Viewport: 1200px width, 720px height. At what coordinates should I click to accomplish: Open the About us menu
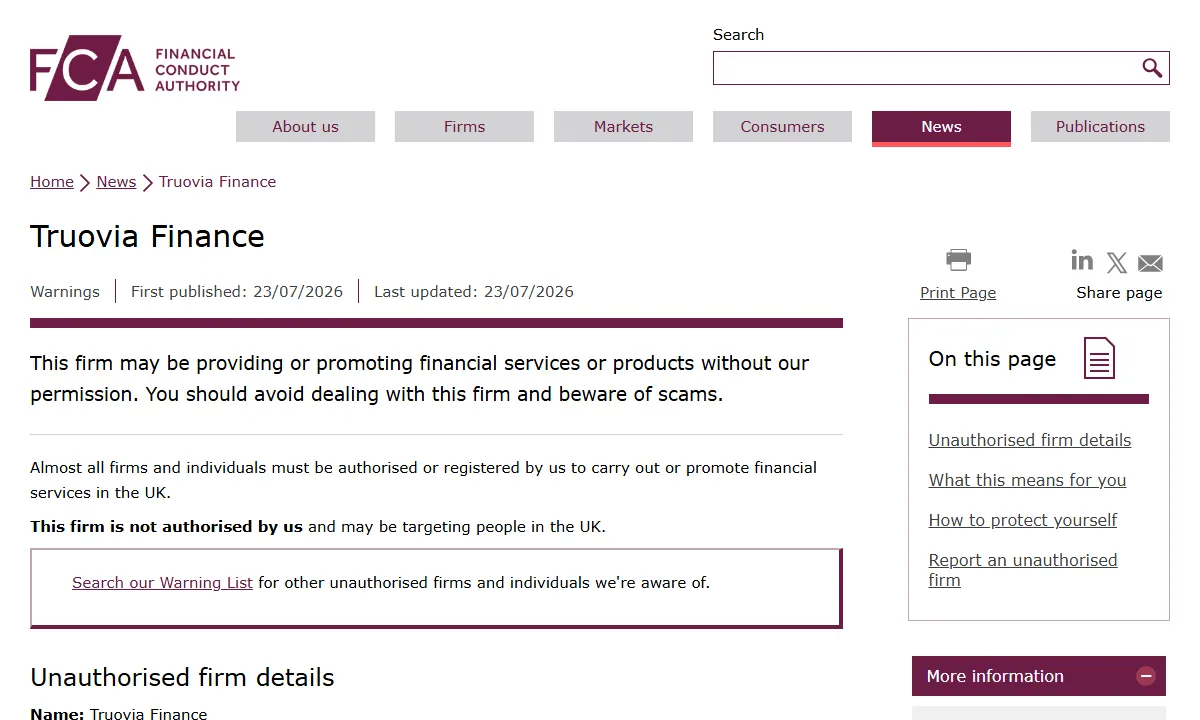click(x=305, y=126)
